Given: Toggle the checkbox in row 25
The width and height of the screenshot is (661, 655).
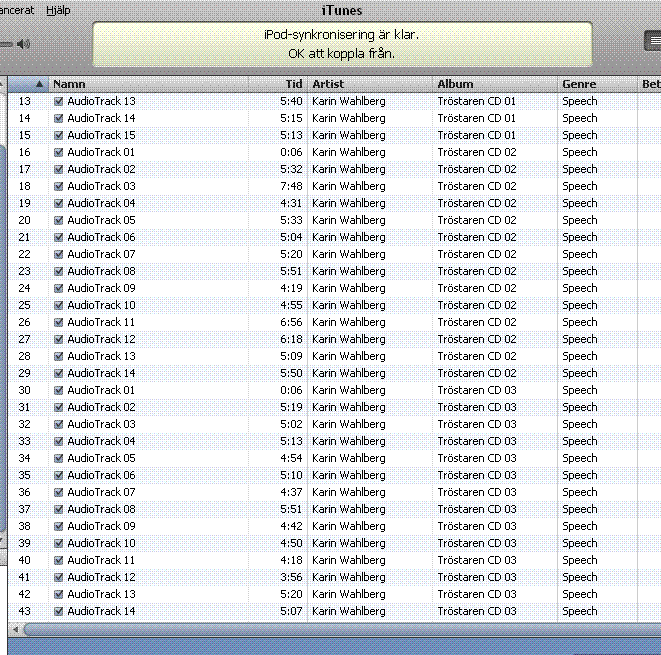Looking at the screenshot, I should (59, 305).
